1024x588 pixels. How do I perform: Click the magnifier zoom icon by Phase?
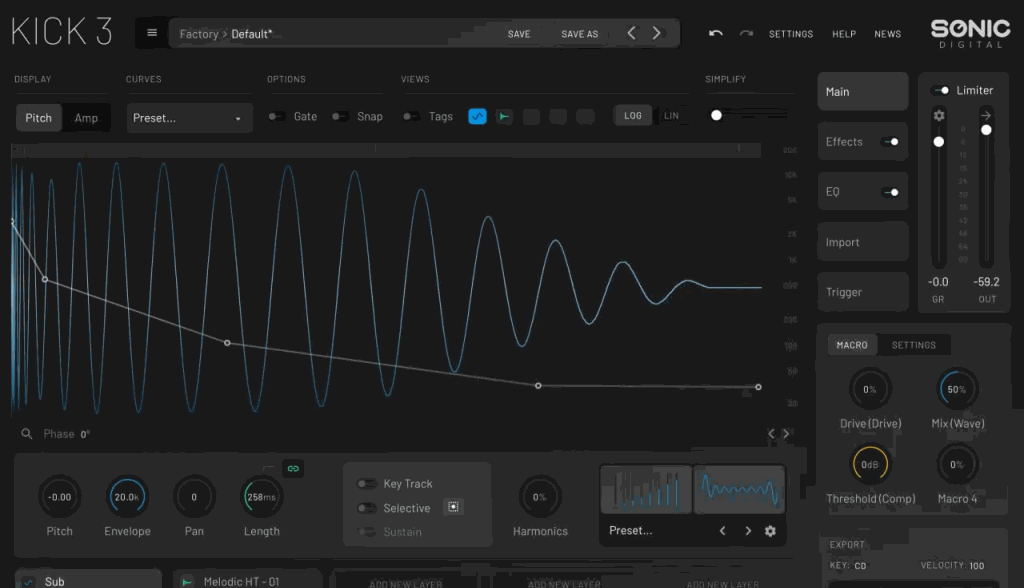(x=27, y=434)
